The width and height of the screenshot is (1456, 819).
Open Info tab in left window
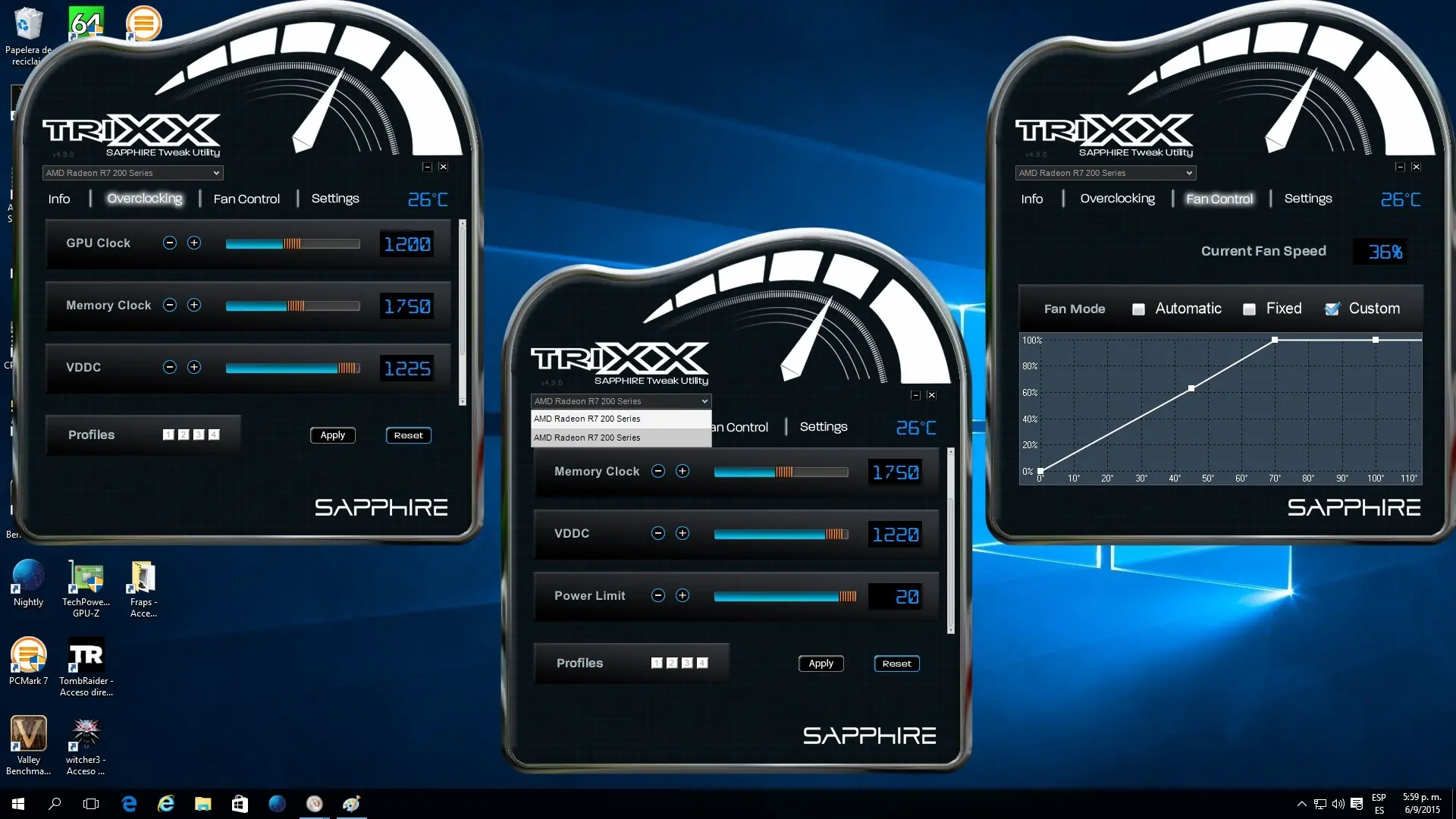pyautogui.click(x=59, y=199)
